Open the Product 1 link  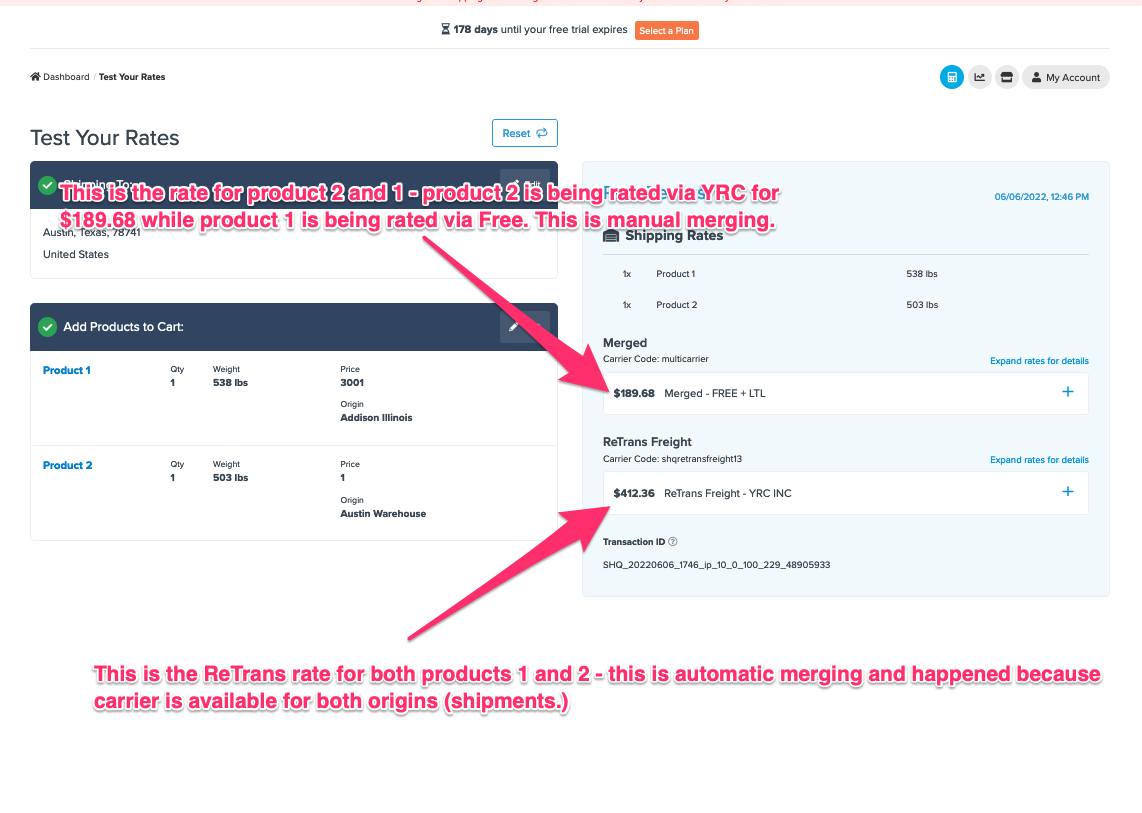(x=67, y=370)
